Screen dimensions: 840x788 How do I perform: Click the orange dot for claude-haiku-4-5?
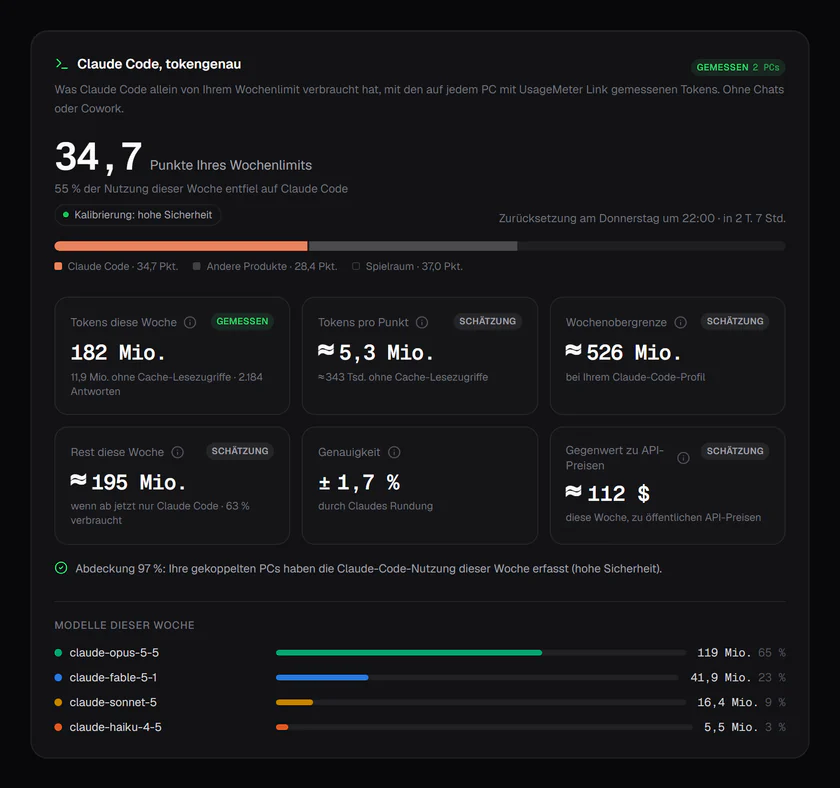click(x=58, y=727)
